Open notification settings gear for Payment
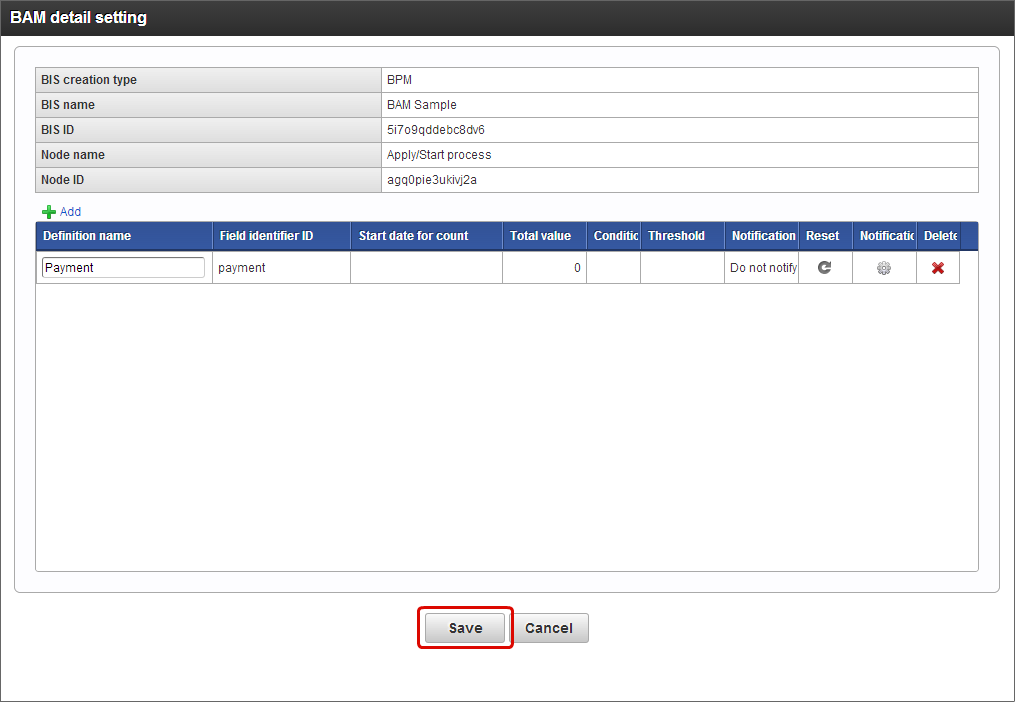 coord(884,267)
